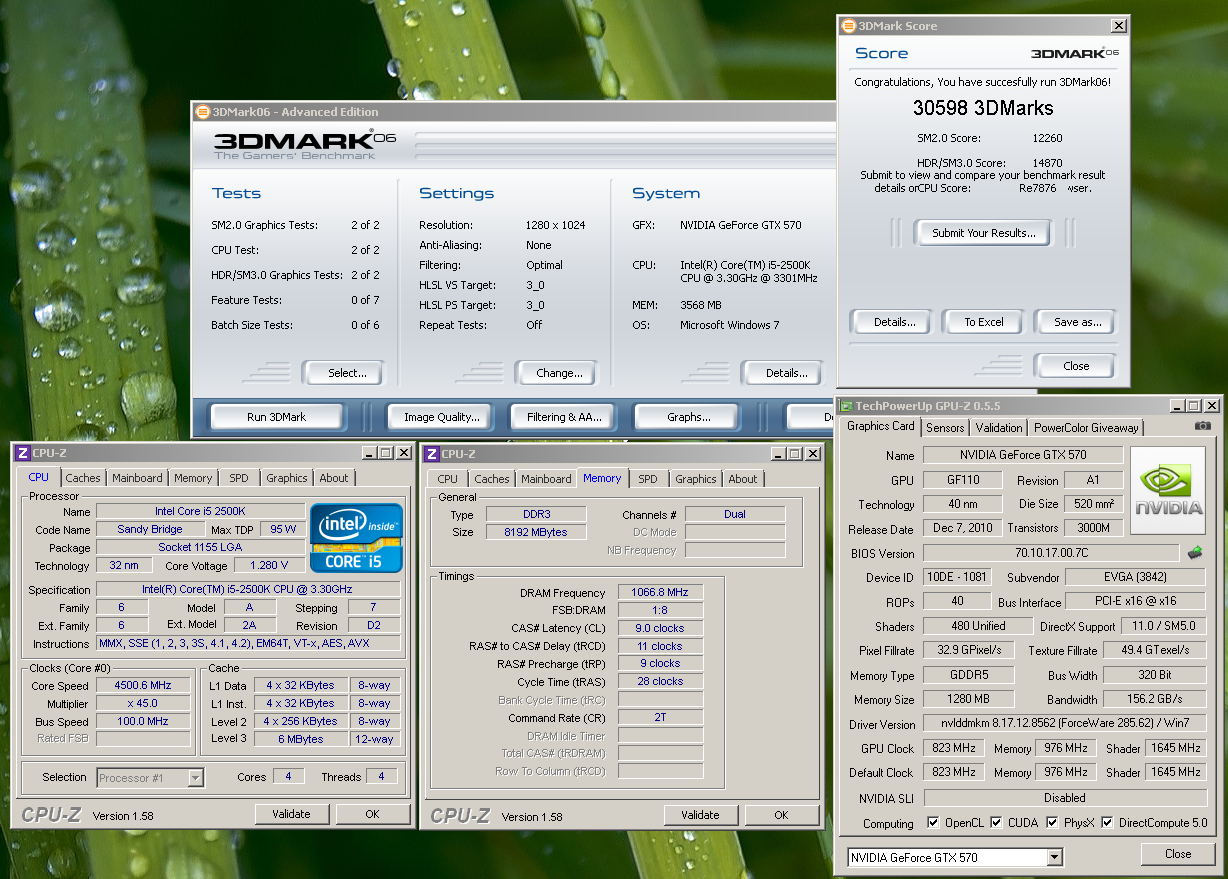
Task: Click Submit Your Results button
Action: (x=984, y=233)
